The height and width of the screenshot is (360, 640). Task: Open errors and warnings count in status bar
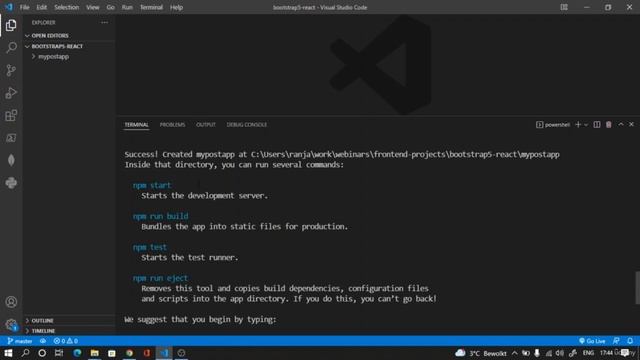66,341
